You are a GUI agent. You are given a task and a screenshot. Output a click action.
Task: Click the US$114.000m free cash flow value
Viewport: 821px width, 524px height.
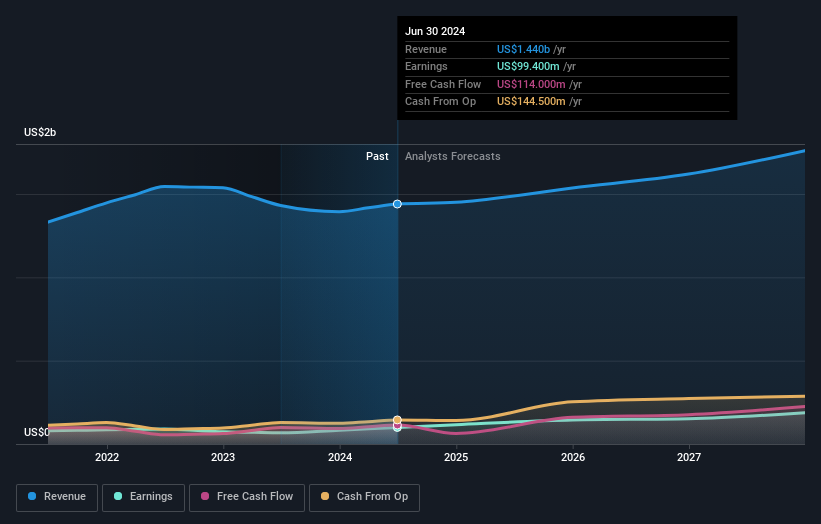click(531, 84)
